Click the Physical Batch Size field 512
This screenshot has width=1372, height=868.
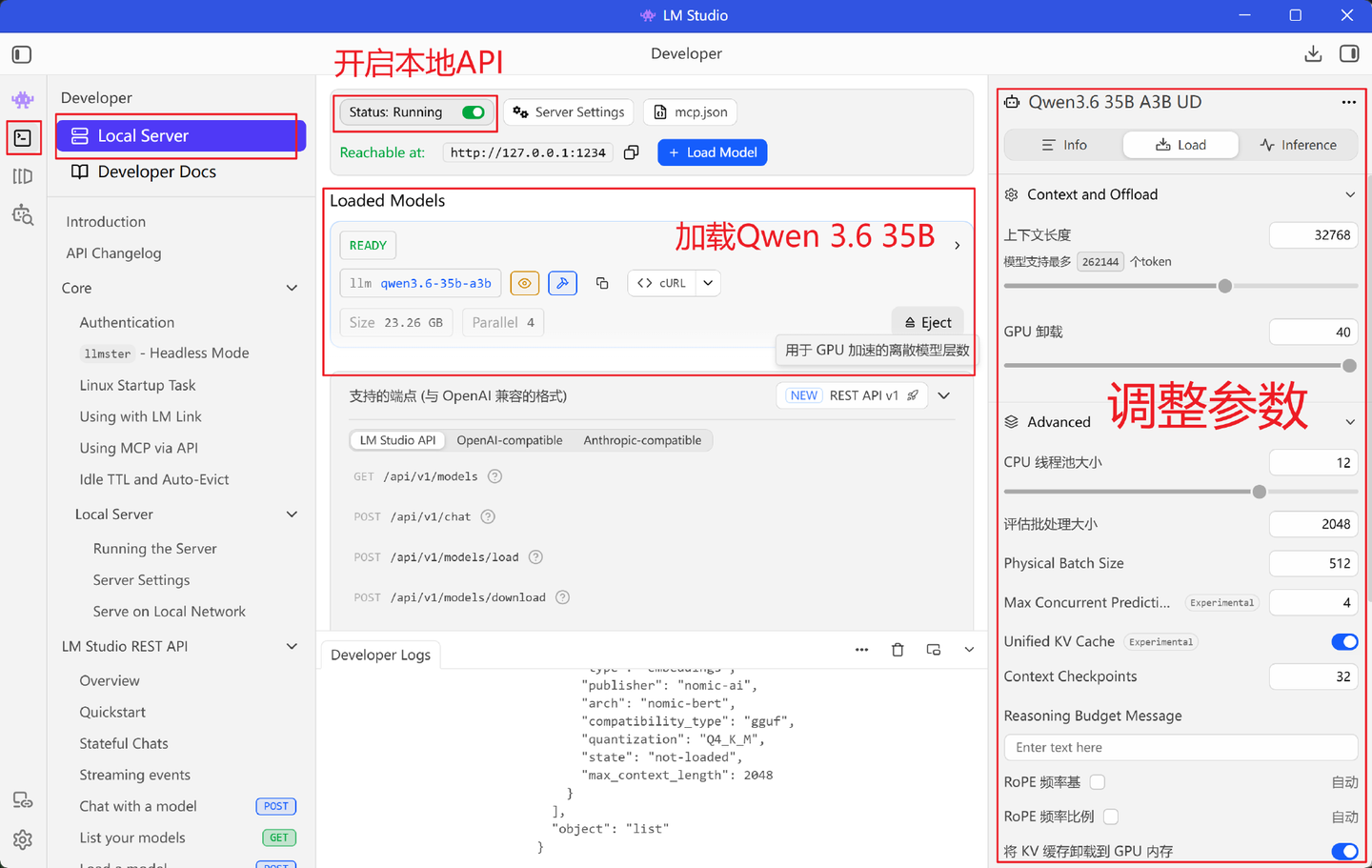1314,563
